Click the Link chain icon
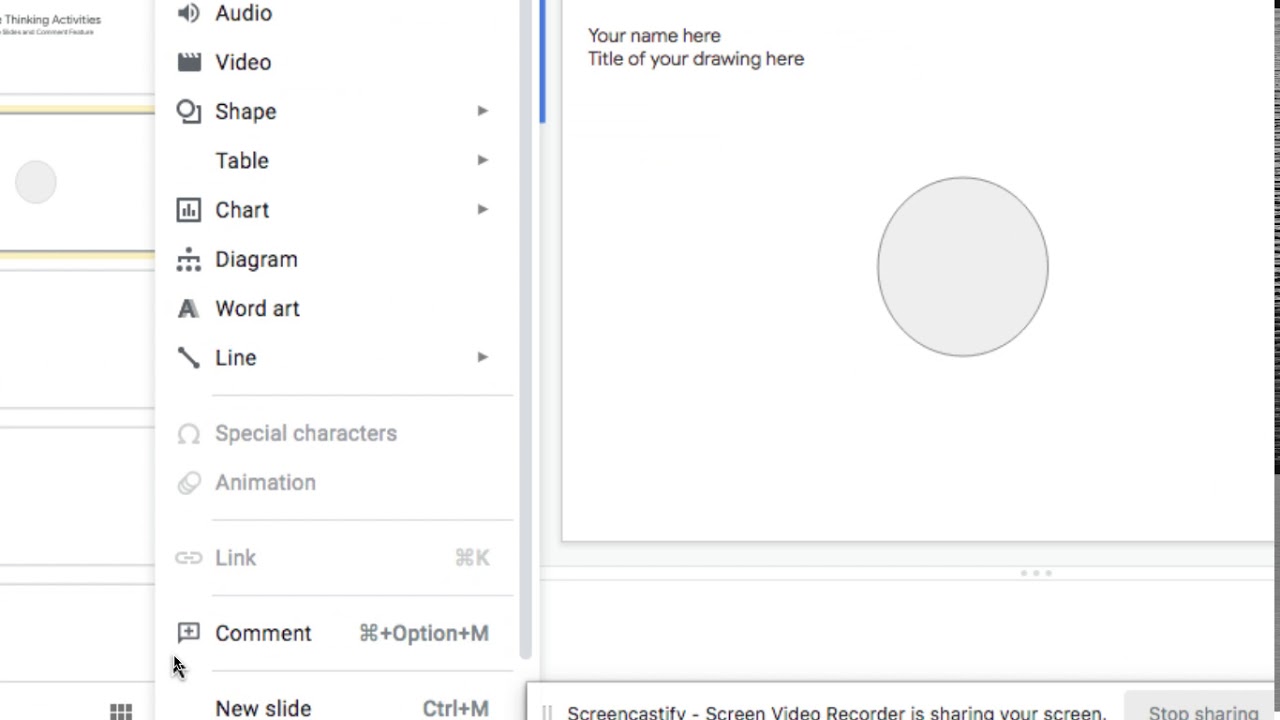 click(188, 558)
